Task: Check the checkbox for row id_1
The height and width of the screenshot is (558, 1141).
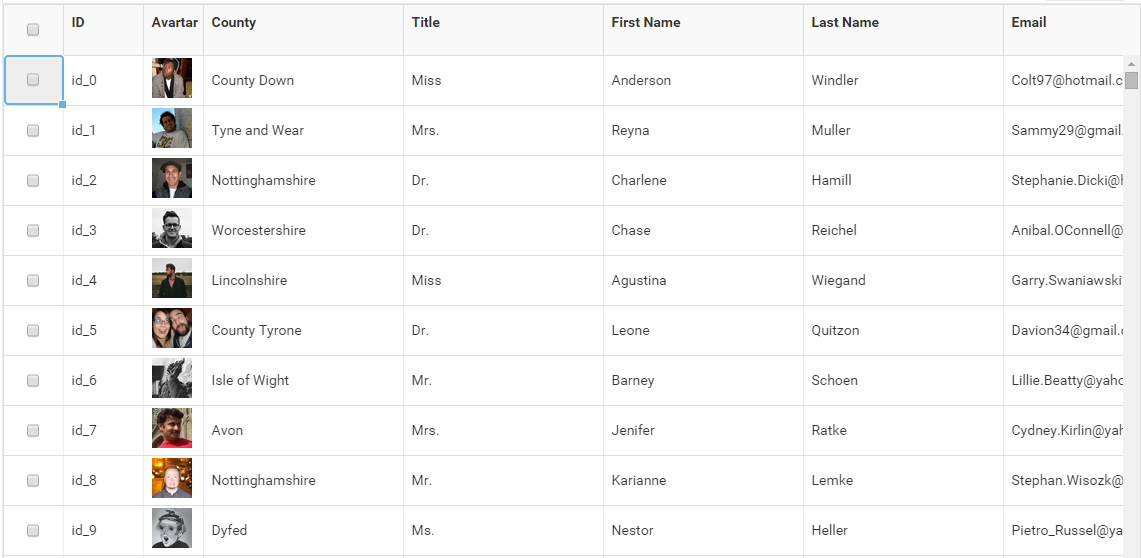Action: (33, 130)
